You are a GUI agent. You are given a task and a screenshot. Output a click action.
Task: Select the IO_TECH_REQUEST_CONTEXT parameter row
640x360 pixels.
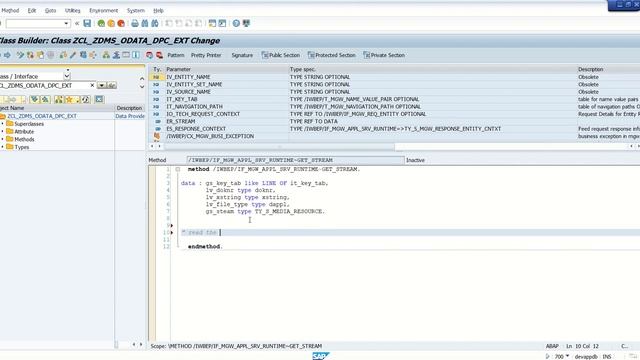click(x=394, y=114)
